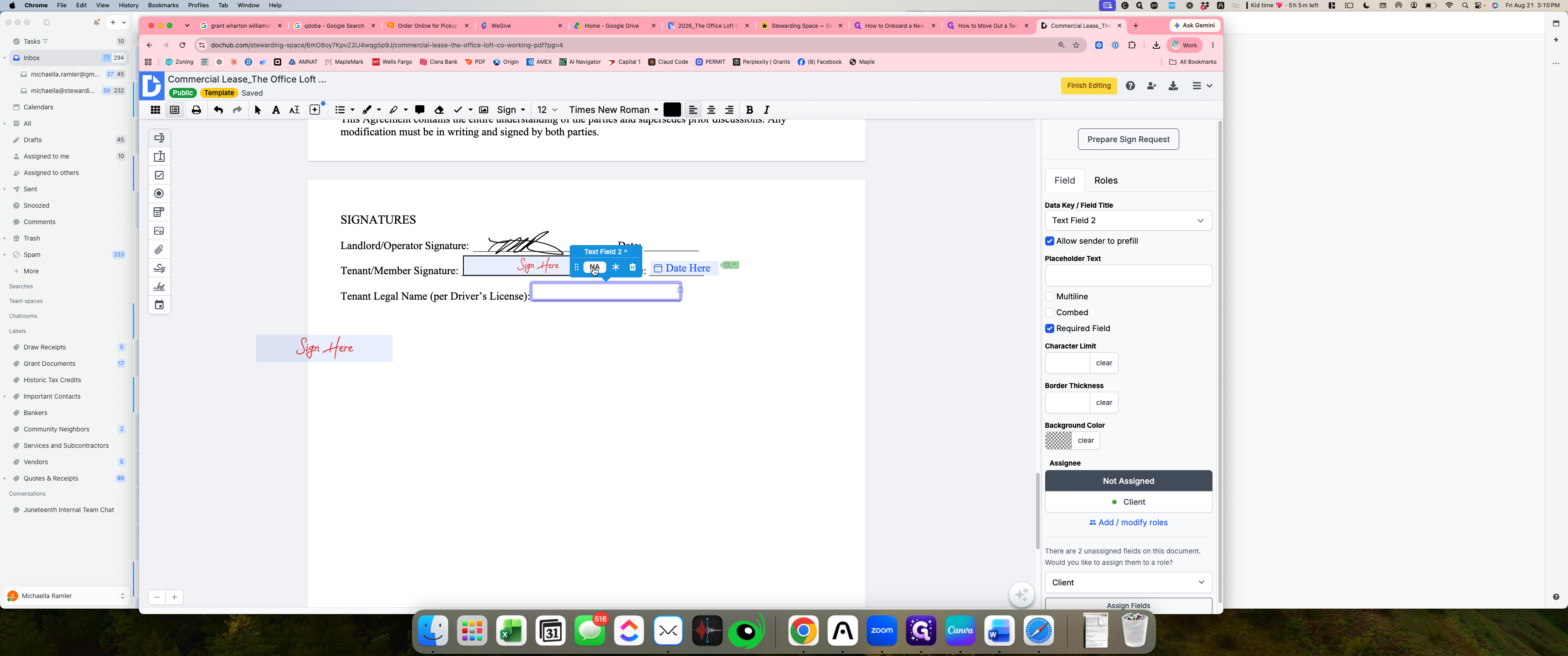Open the help question mark icon
Screen dimensions: 1568x656
(1130, 86)
